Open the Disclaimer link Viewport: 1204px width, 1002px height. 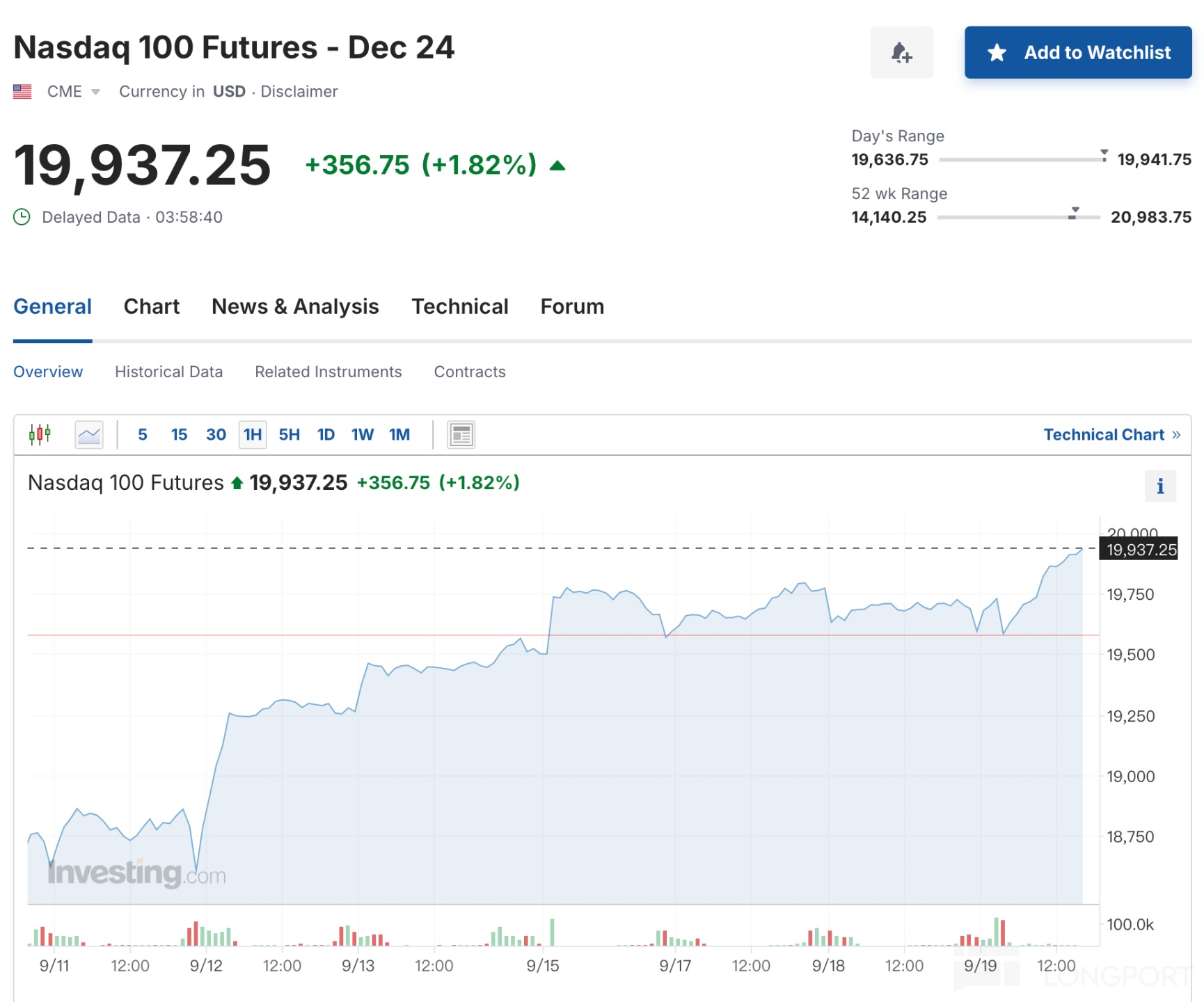tap(299, 92)
